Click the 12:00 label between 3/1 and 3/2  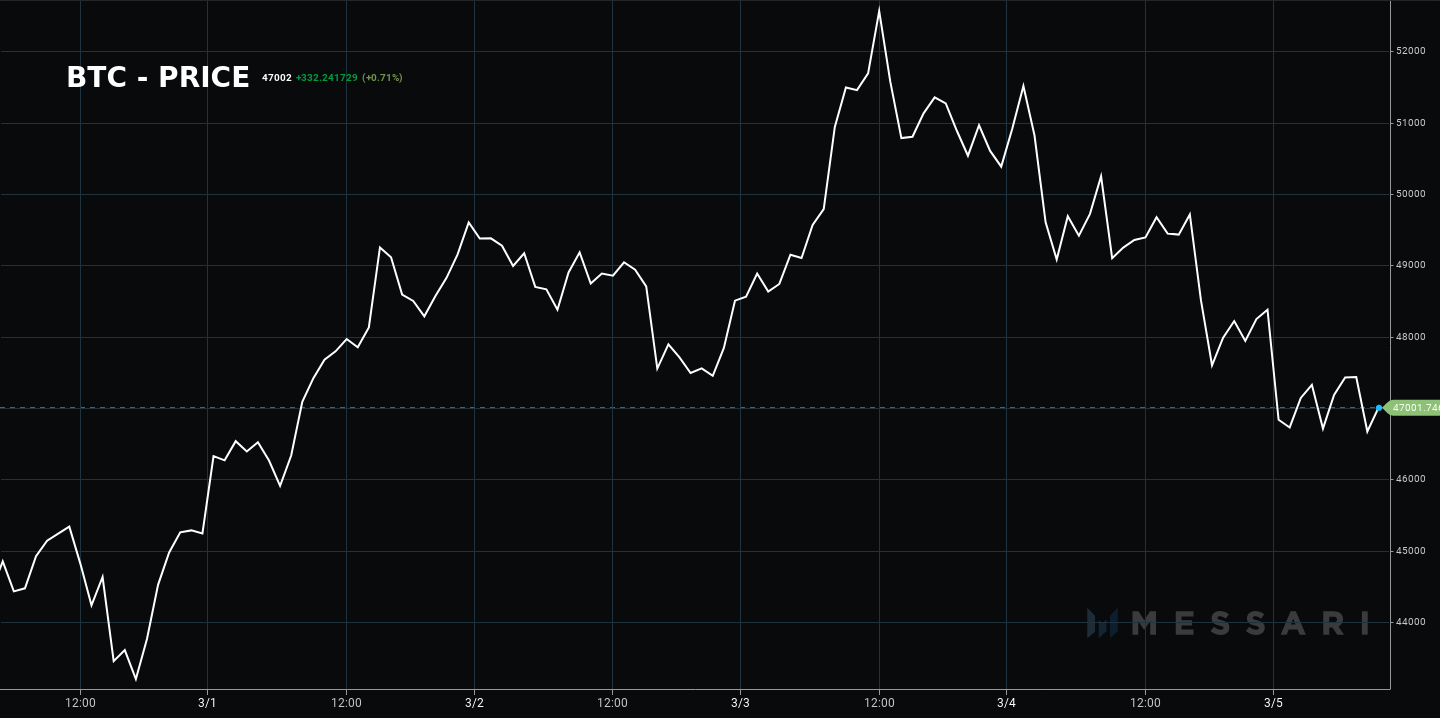tap(346, 703)
